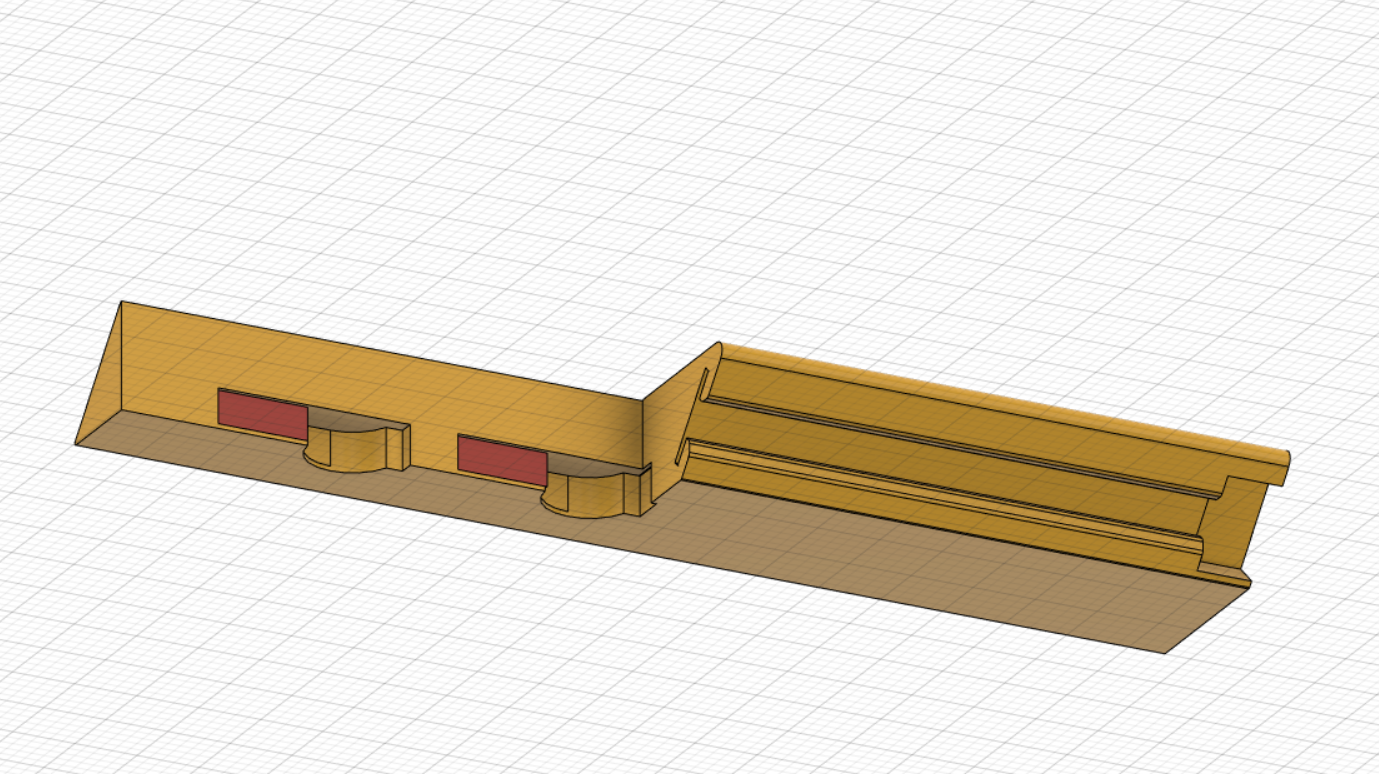Select the left red rectangular face
The height and width of the screenshot is (774, 1379).
(262, 413)
